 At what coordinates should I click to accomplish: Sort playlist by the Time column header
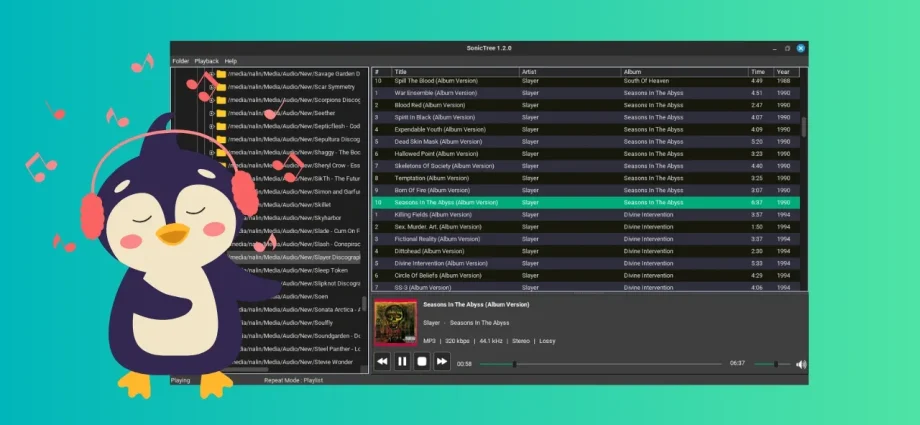761,72
